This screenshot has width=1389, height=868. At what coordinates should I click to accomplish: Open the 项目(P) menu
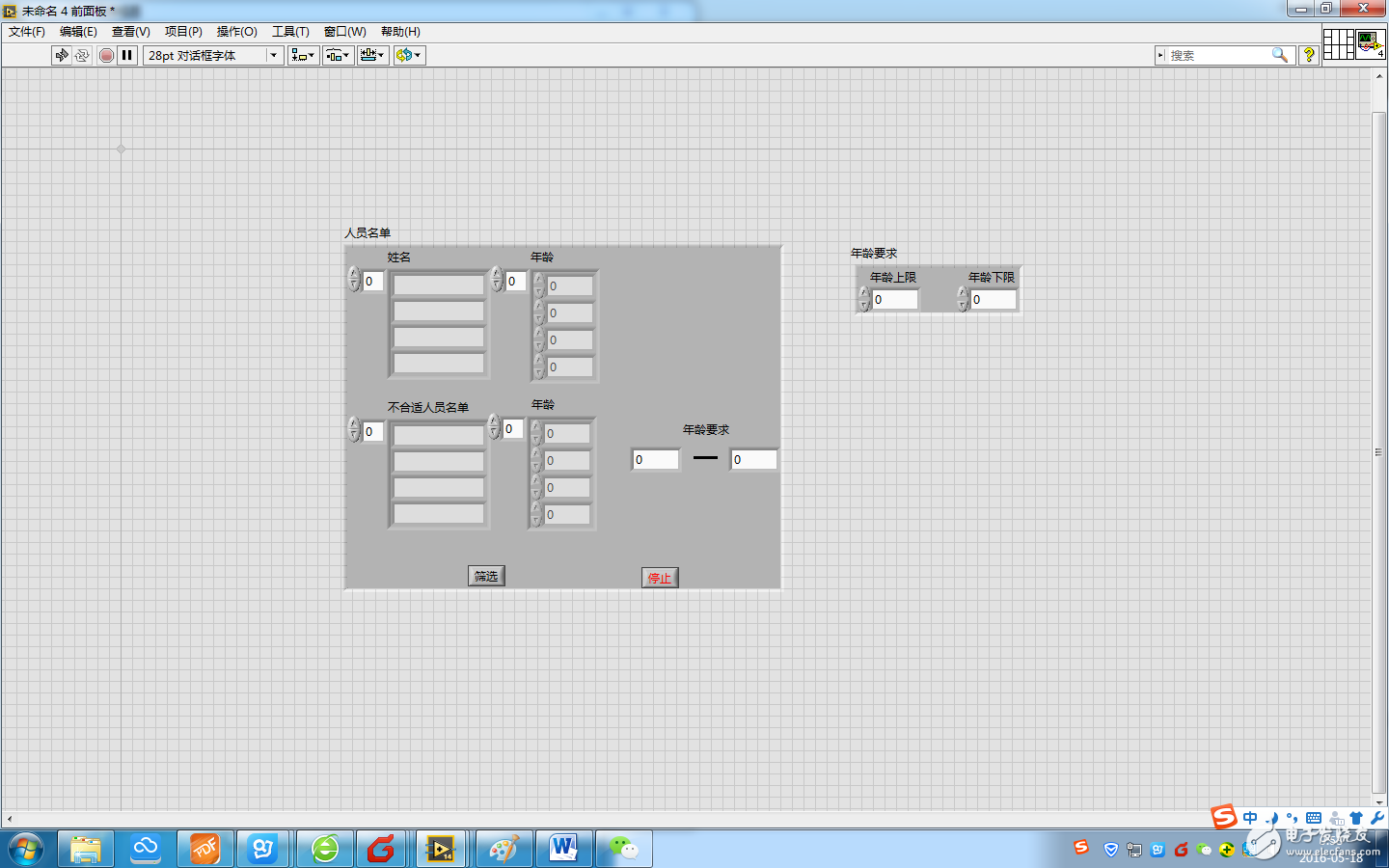point(183,32)
